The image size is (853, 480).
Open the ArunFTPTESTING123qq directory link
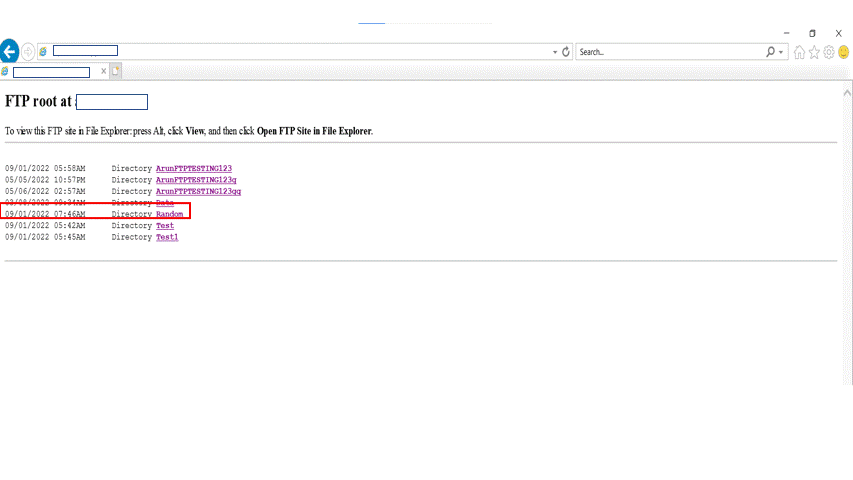[198, 191]
